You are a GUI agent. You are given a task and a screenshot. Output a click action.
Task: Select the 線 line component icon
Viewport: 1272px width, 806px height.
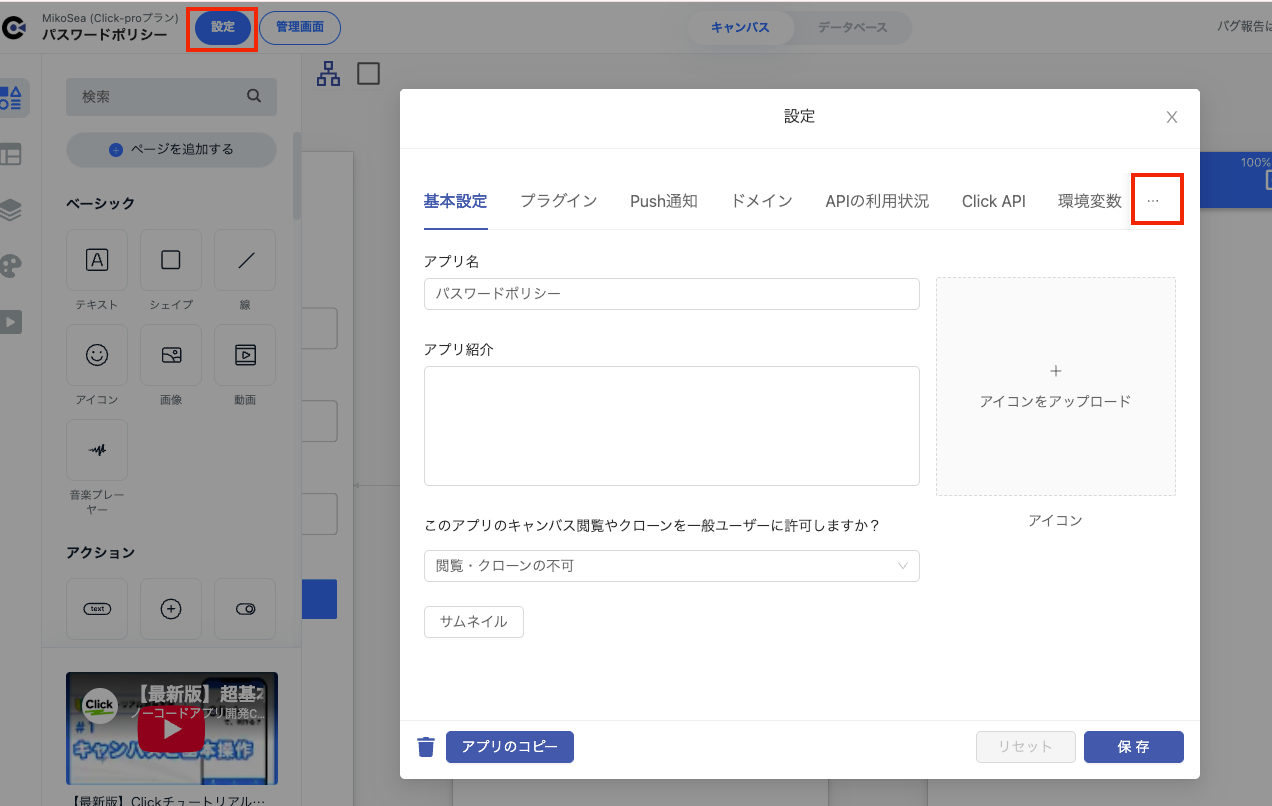click(245, 260)
